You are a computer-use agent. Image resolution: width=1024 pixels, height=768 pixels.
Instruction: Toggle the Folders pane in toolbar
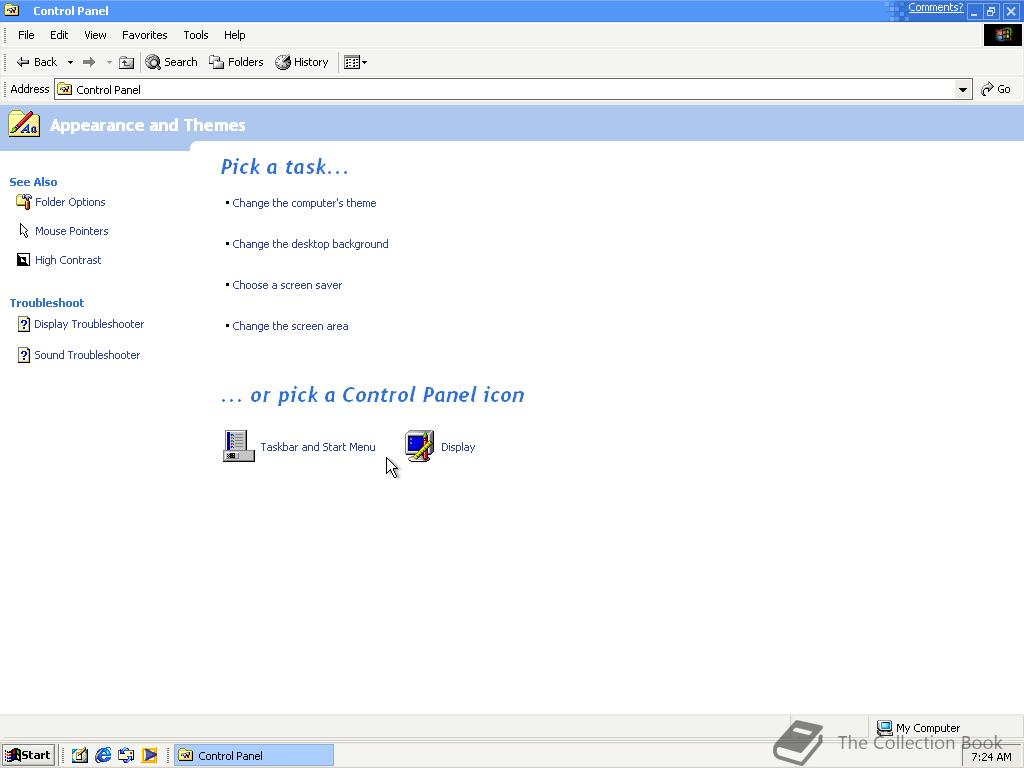tap(236, 62)
